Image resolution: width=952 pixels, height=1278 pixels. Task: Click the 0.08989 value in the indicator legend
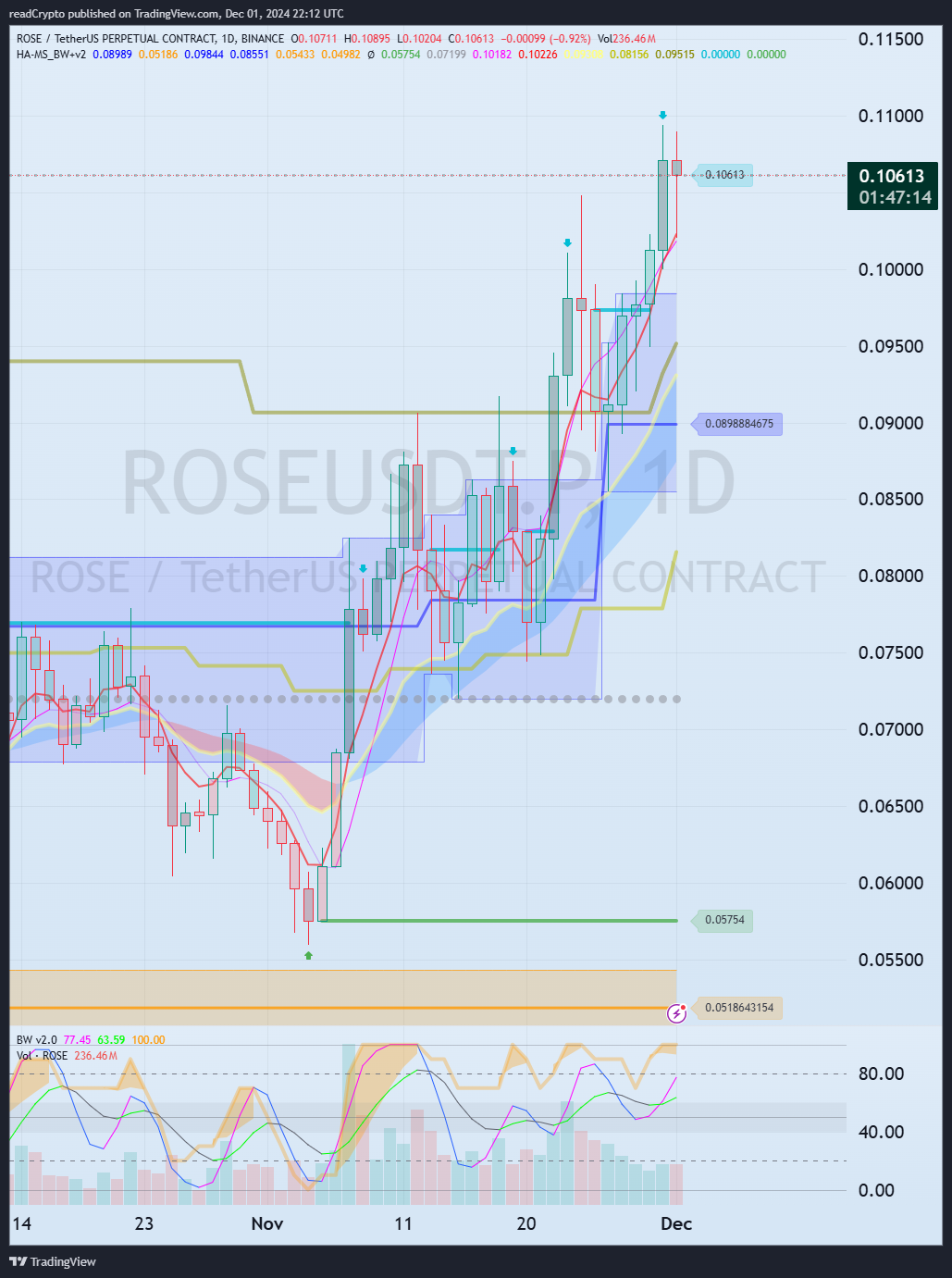(112, 55)
